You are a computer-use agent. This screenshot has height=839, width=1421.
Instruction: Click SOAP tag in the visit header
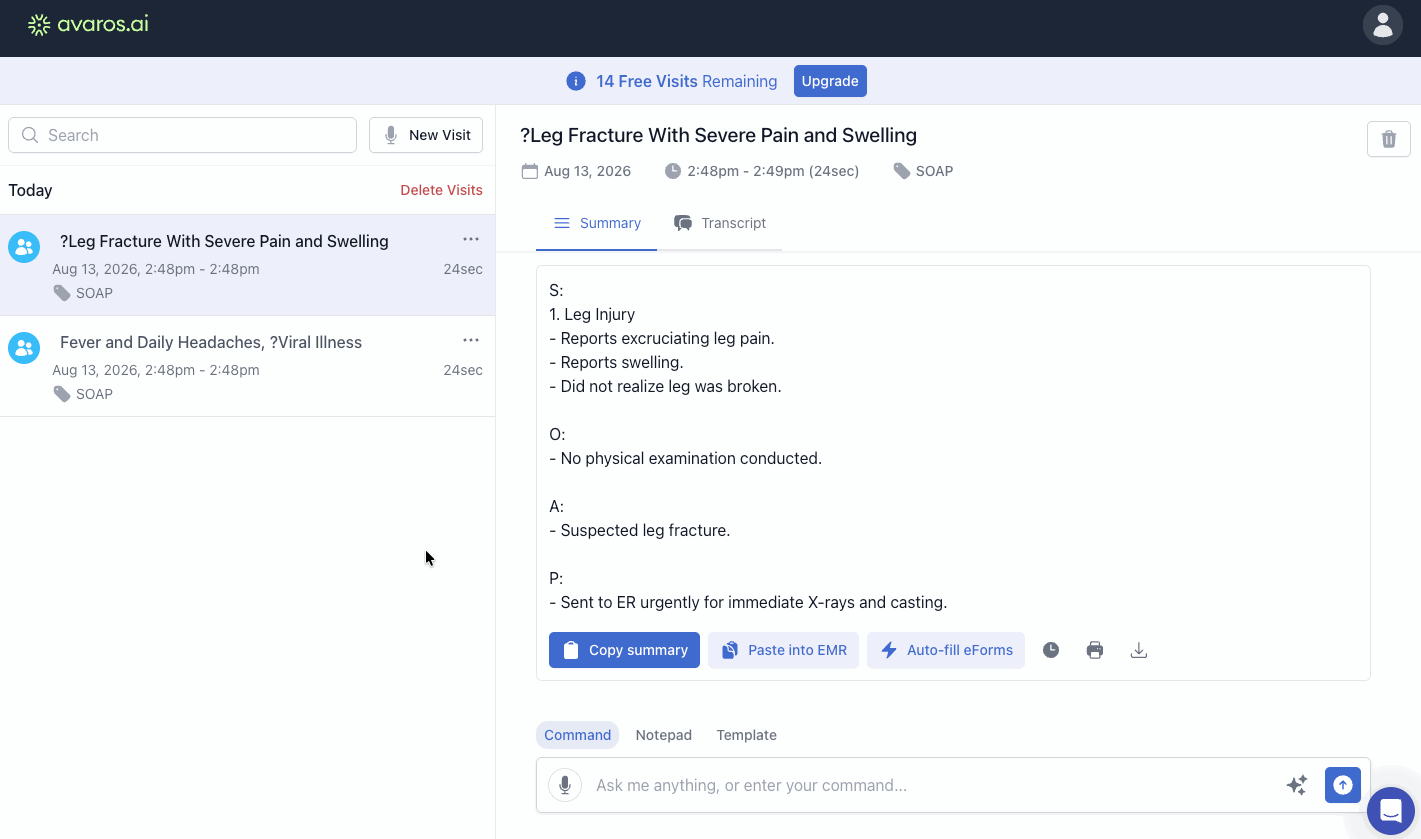923,171
